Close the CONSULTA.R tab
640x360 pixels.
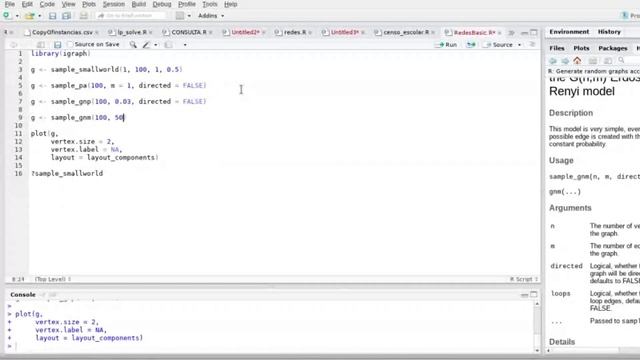point(211,32)
